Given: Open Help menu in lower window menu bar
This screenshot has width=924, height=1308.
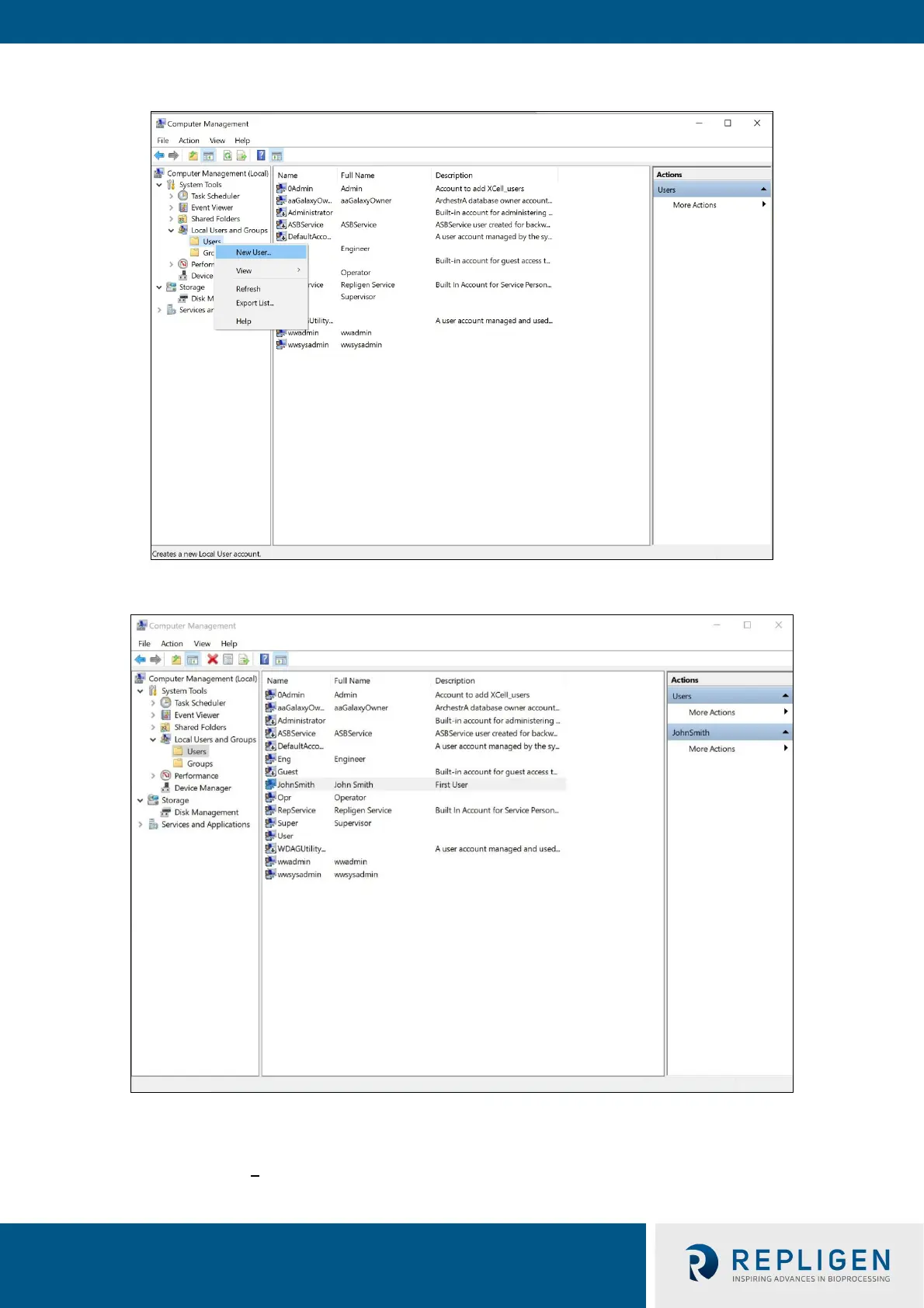Looking at the screenshot, I should point(229,644).
